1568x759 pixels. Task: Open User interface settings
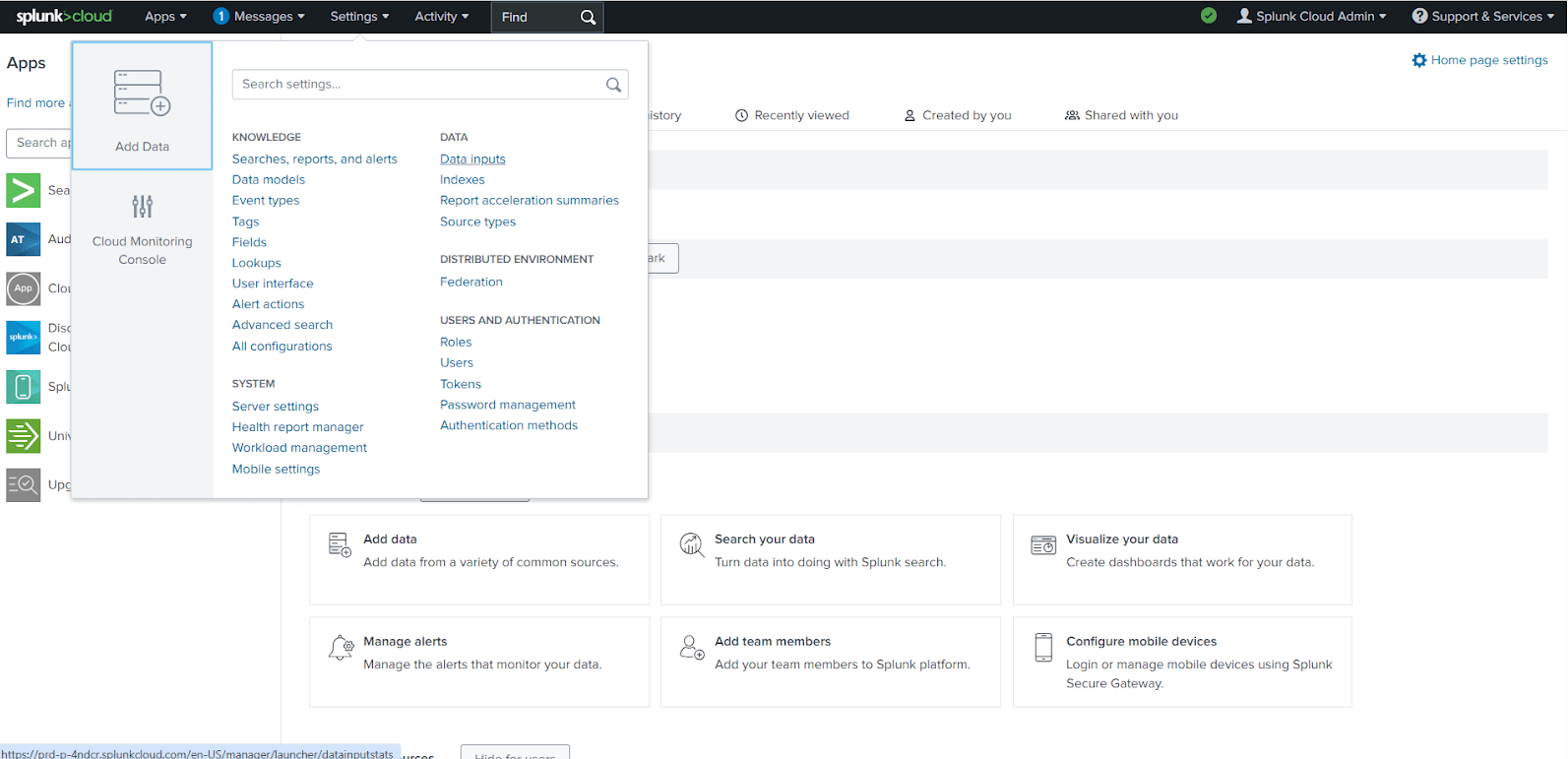click(x=273, y=284)
